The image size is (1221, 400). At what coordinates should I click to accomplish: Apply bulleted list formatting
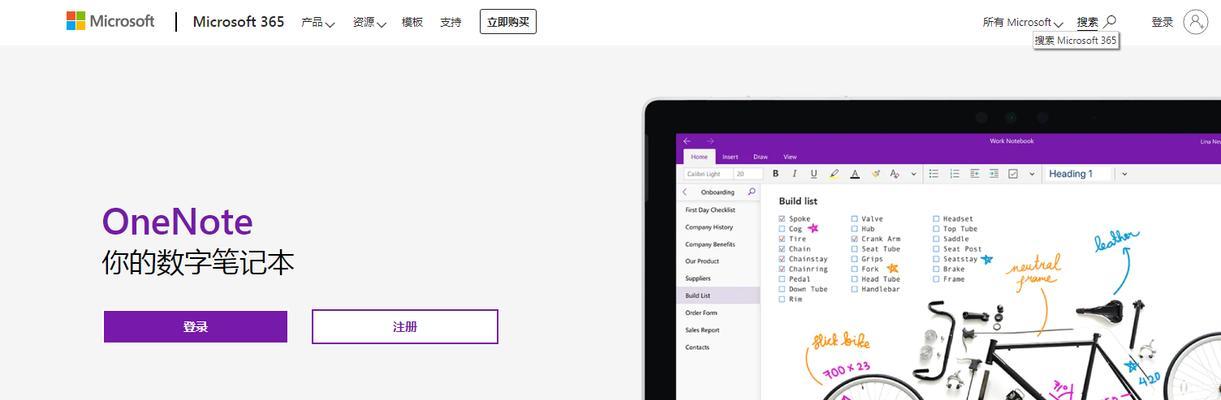[x=934, y=174]
